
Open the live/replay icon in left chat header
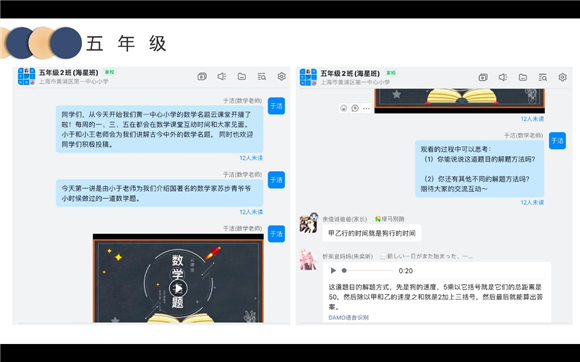(x=202, y=77)
